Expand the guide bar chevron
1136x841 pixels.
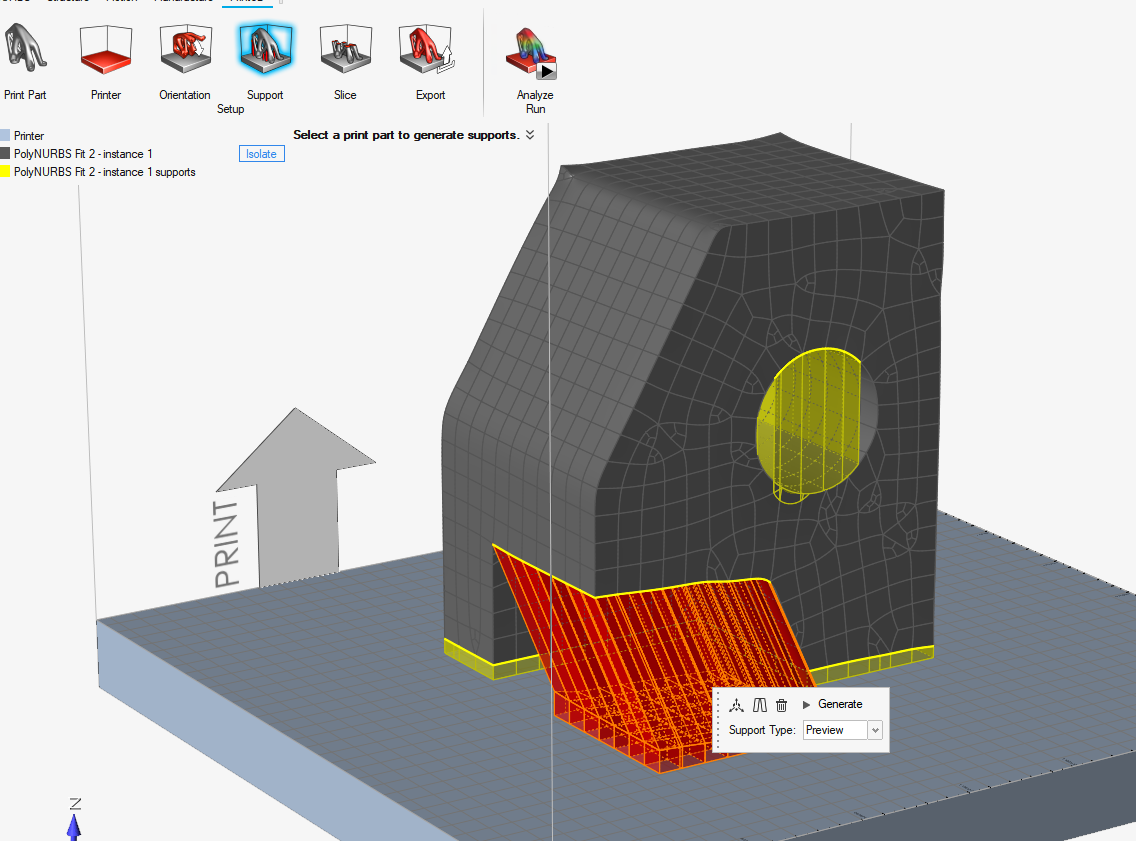pos(530,135)
